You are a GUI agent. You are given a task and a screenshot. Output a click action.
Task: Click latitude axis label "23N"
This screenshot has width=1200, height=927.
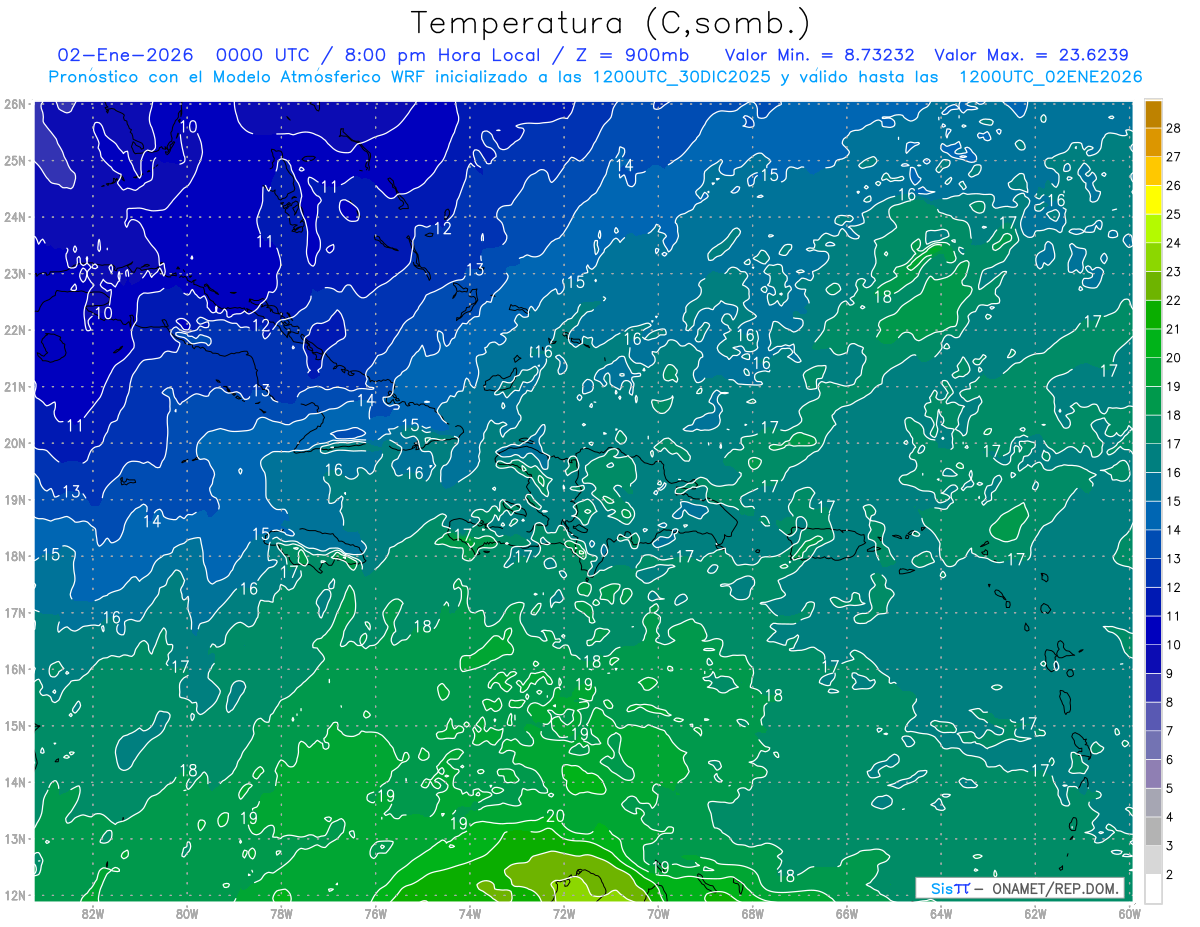coord(14,273)
